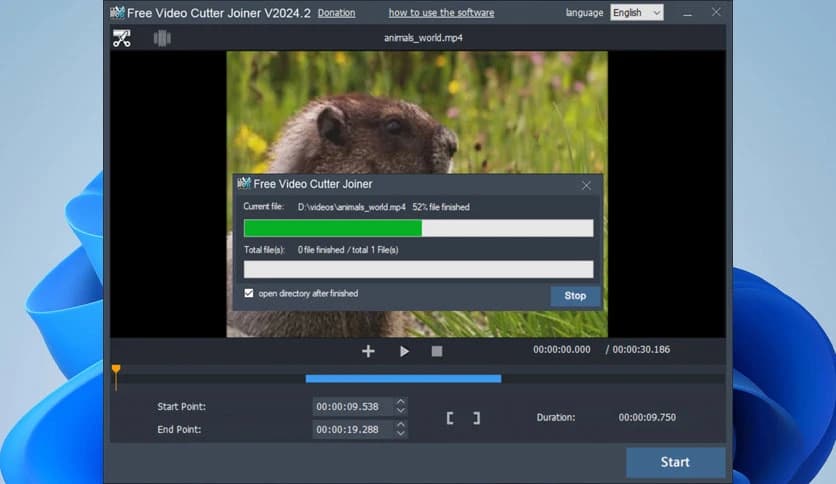
Task: Increase End Point with the up arrow
Action: click(401, 425)
